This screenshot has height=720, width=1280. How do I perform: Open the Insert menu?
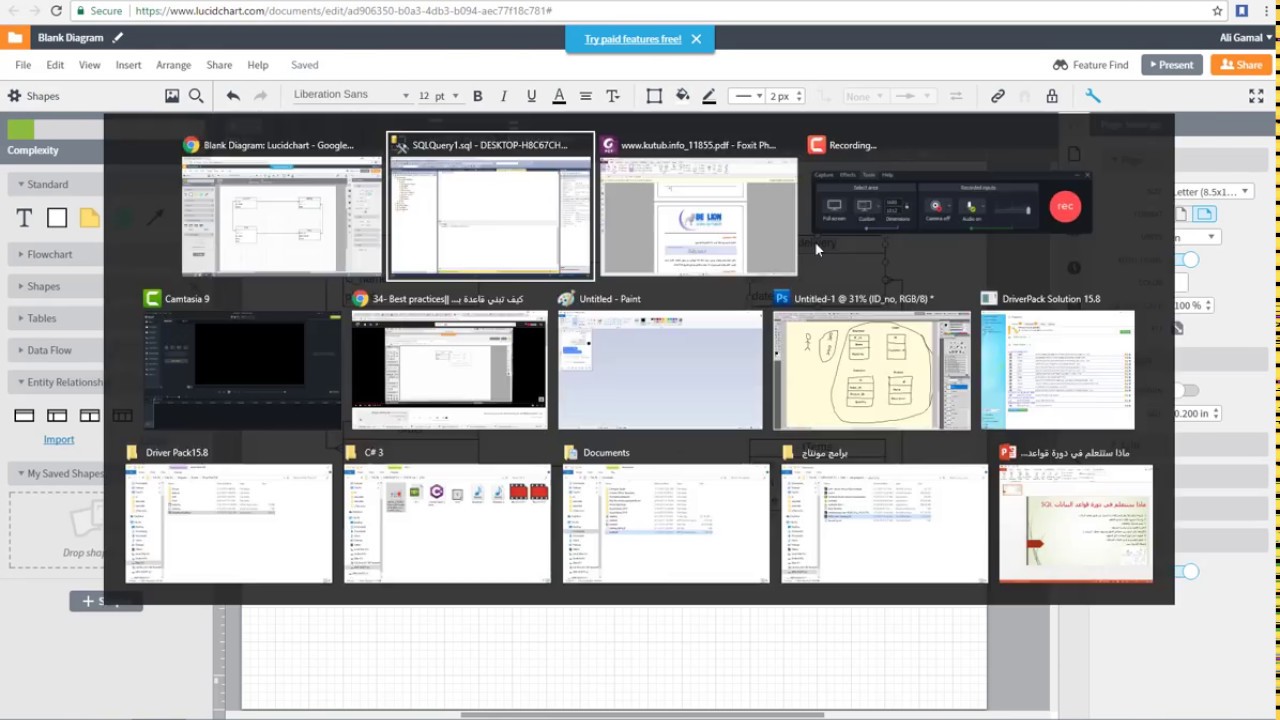click(128, 65)
